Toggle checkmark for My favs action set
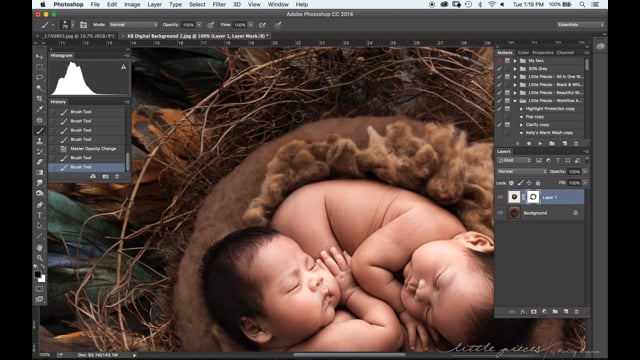Viewport: 640px width, 360px height. [x=499, y=61]
